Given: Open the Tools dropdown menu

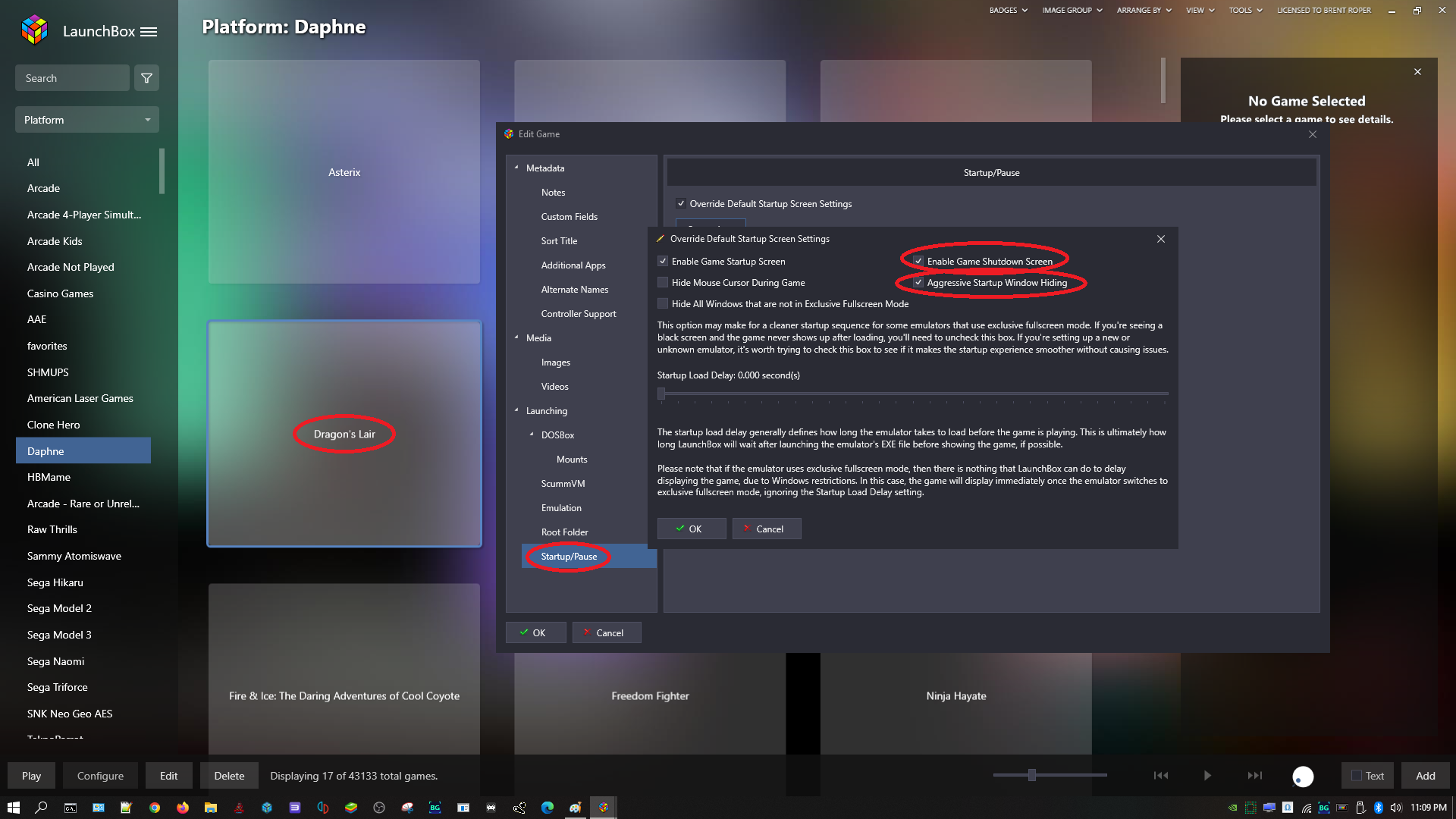Looking at the screenshot, I should 1245,11.
